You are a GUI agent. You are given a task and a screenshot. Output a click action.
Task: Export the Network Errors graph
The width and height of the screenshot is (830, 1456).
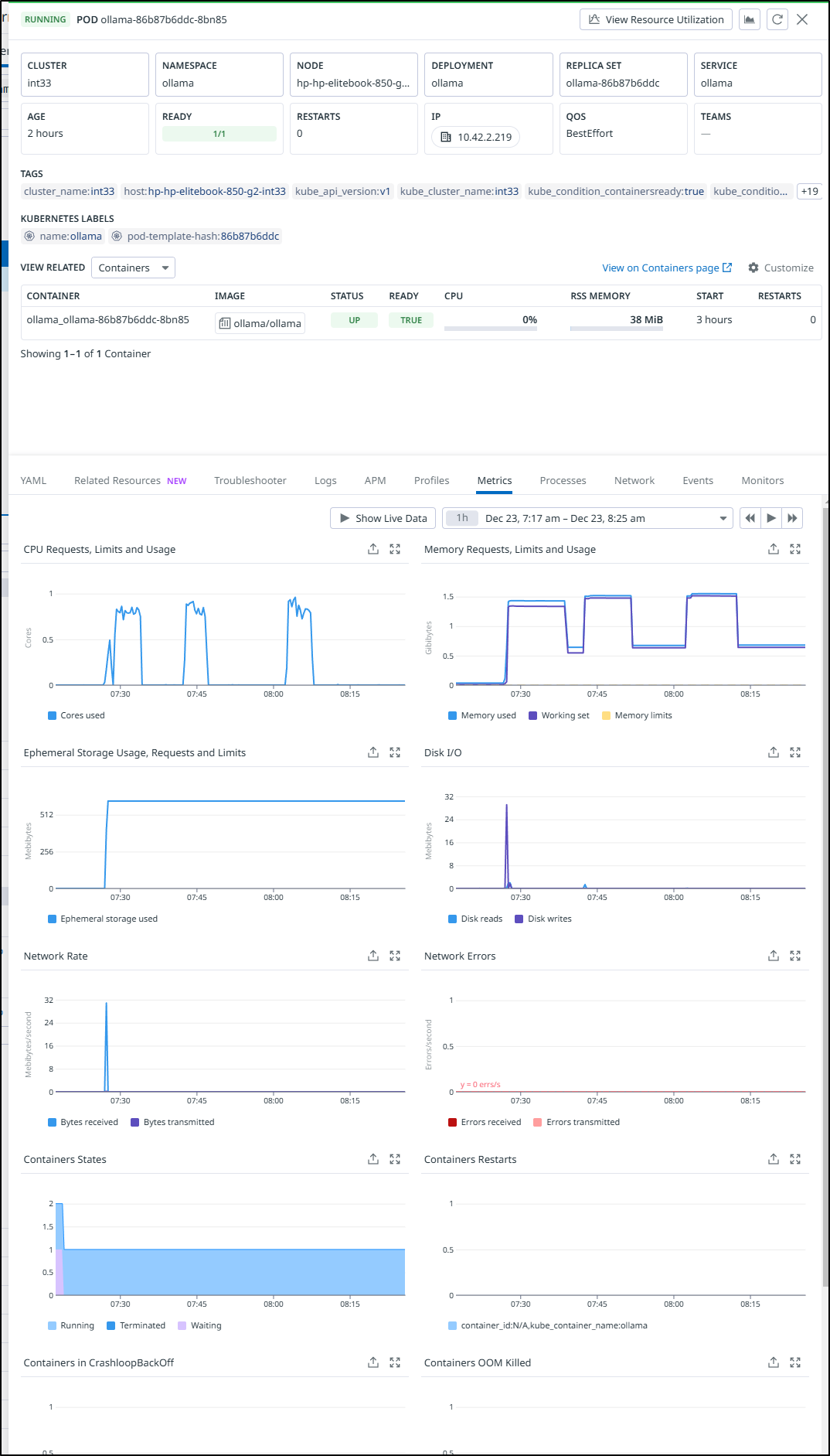click(x=774, y=956)
